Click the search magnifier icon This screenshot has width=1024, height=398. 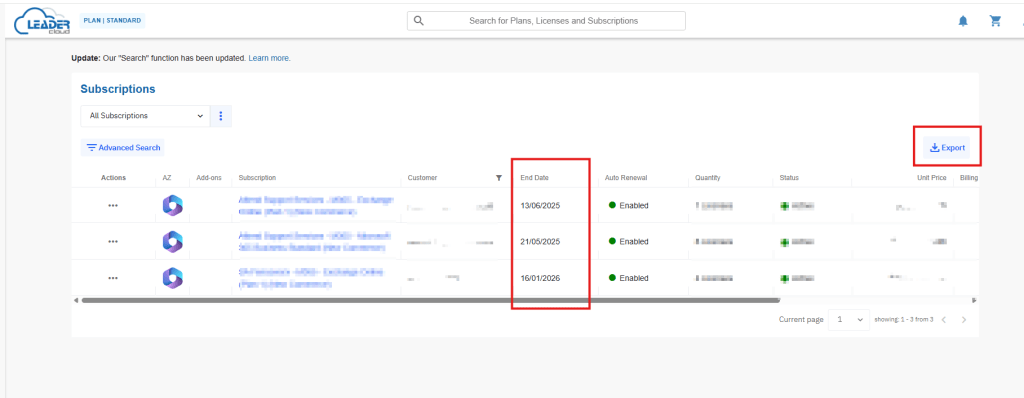(x=419, y=20)
